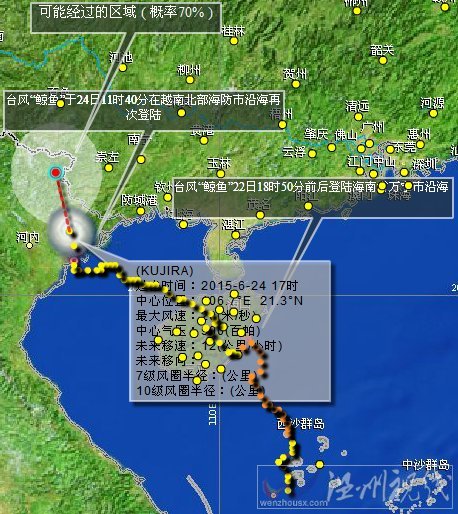Click the 广州 city label
This screenshot has width=458, height=514.
point(373,127)
